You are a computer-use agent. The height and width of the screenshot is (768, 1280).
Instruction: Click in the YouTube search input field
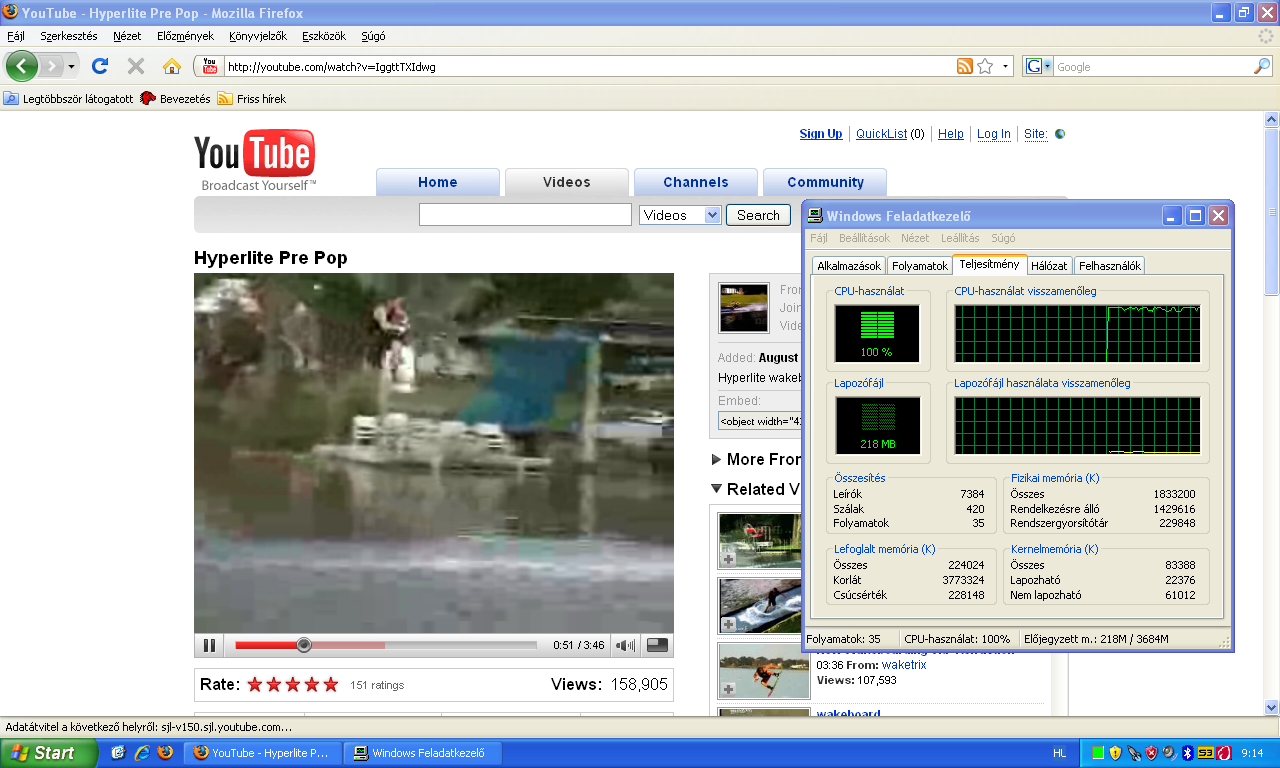point(525,215)
